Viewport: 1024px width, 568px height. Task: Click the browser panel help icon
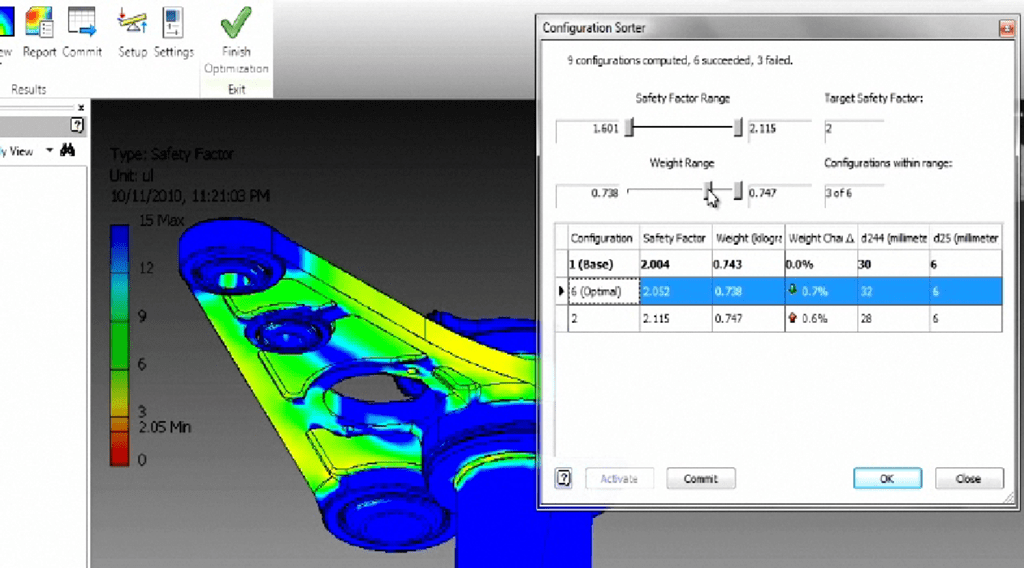(77, 125)
